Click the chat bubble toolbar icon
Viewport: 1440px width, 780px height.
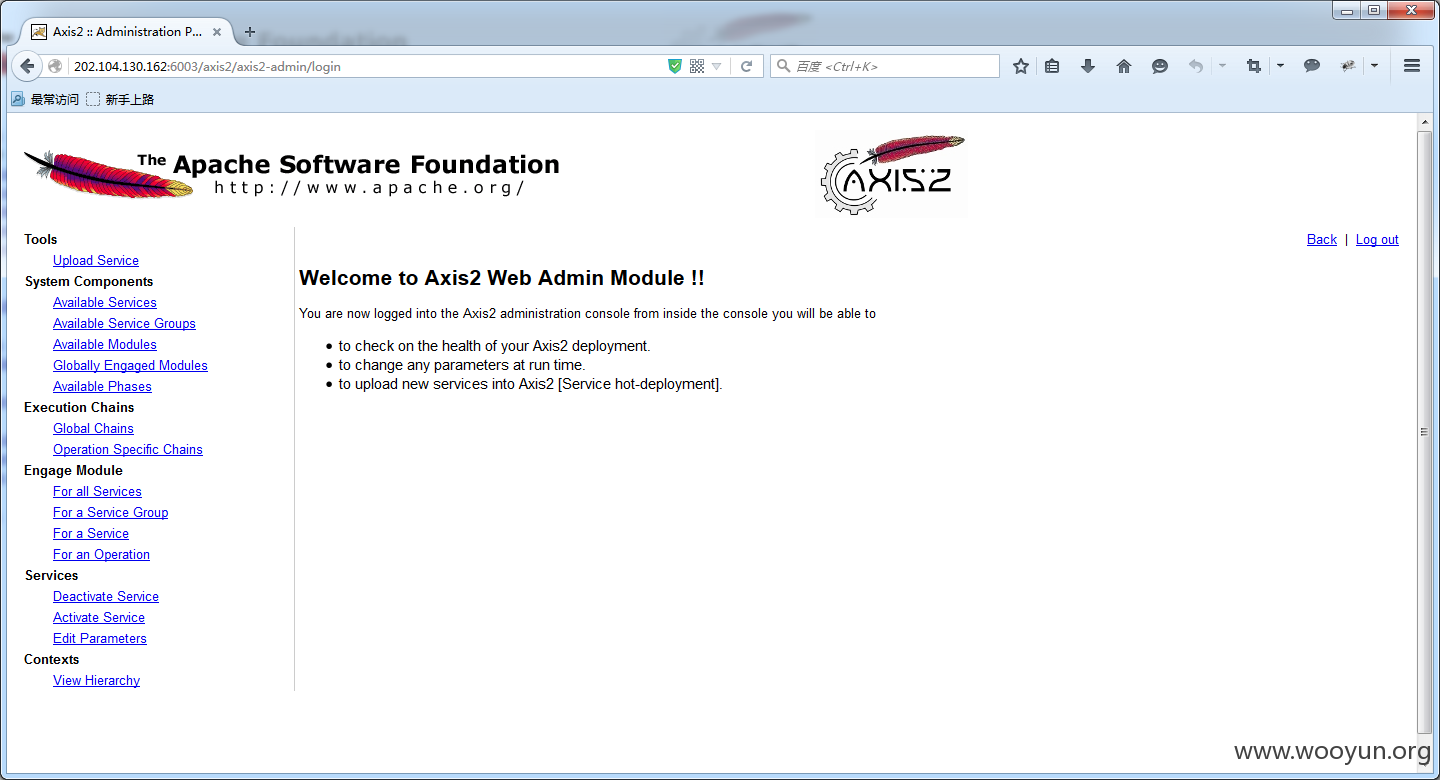point(1312,66)
